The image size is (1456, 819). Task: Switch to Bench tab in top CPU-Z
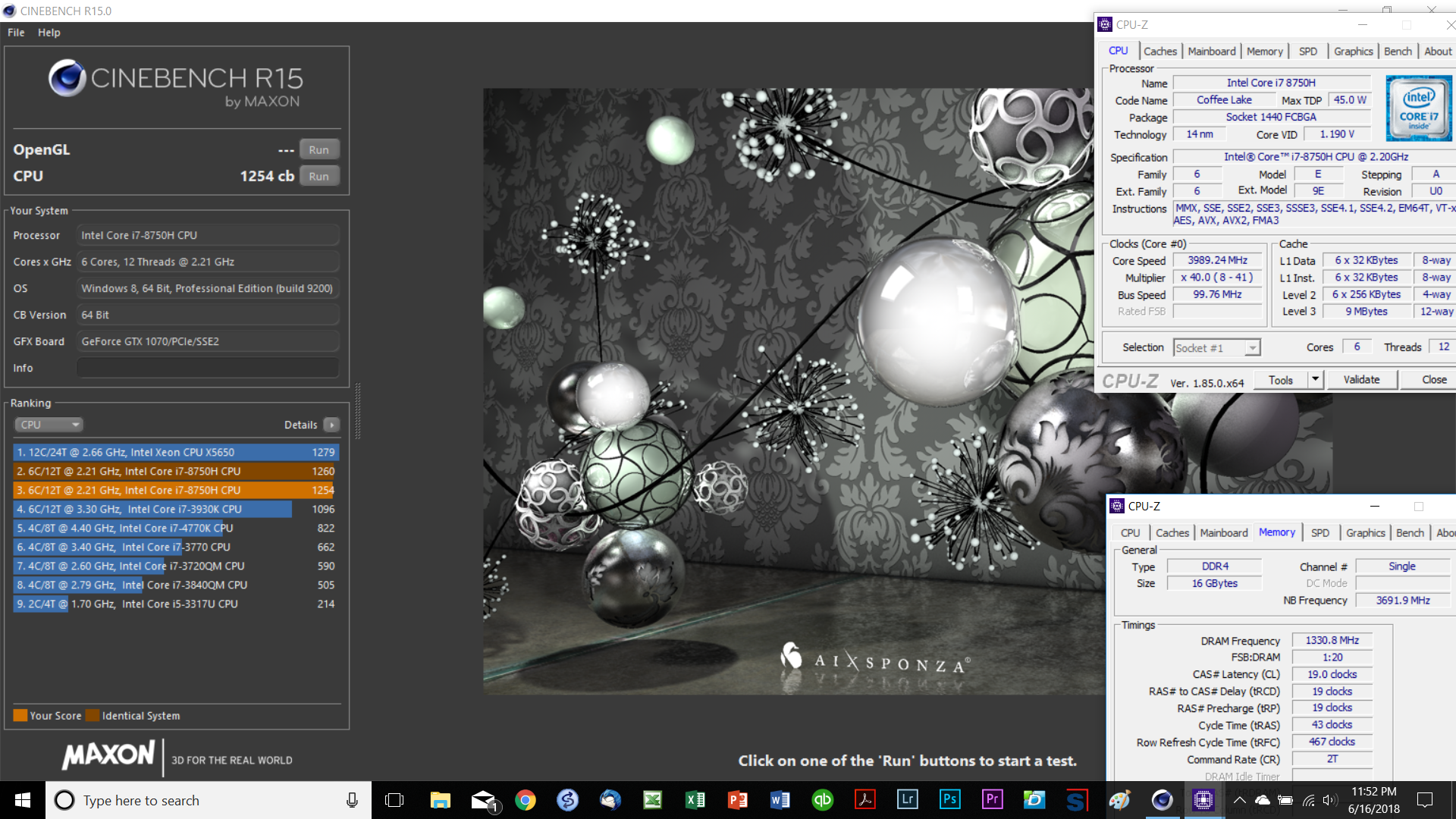[x=1398, y=51]
